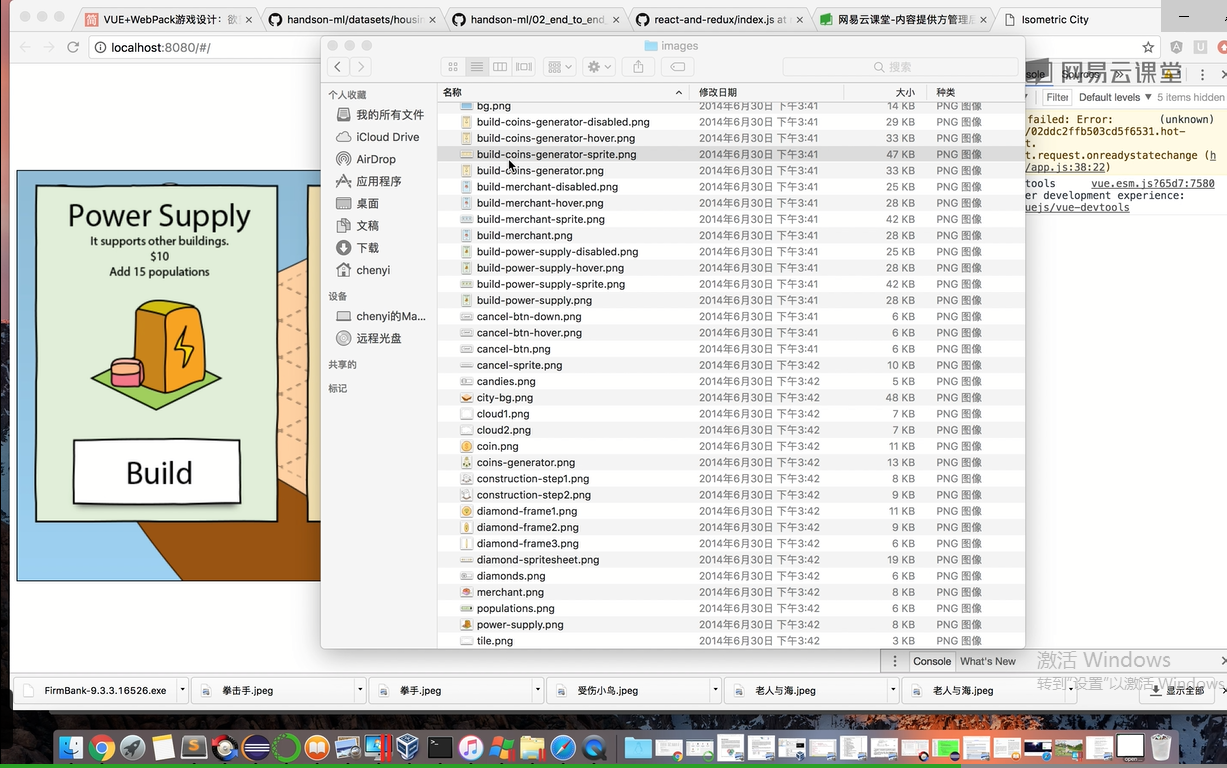Click the Finder search field
Viewport: 1227px width, 768px height.
[899, 67]
